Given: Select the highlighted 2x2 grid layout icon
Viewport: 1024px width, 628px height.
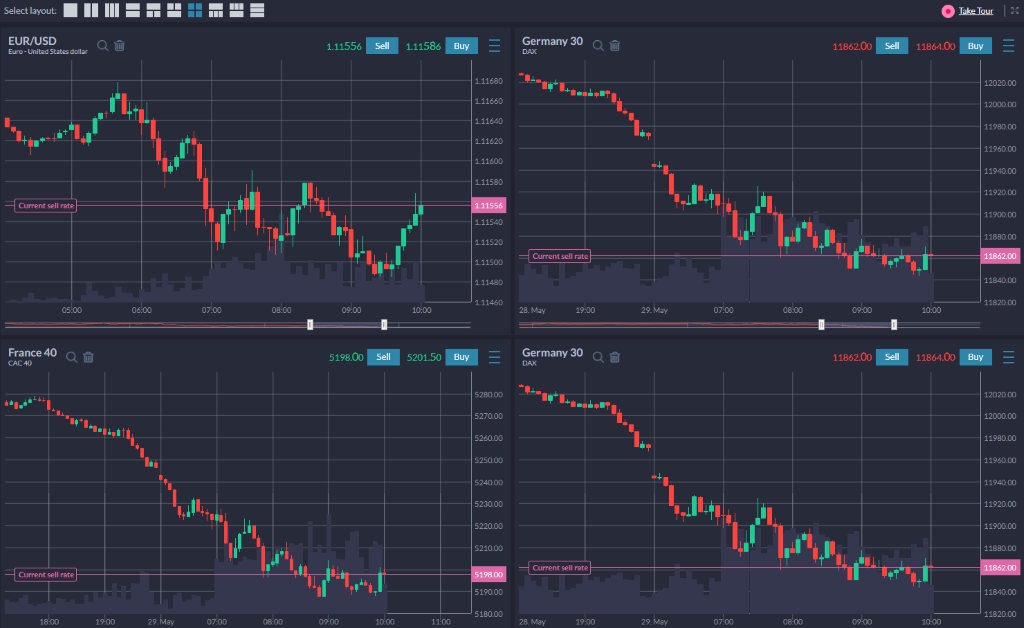Looking at the screenshot, I should (195, 10).
